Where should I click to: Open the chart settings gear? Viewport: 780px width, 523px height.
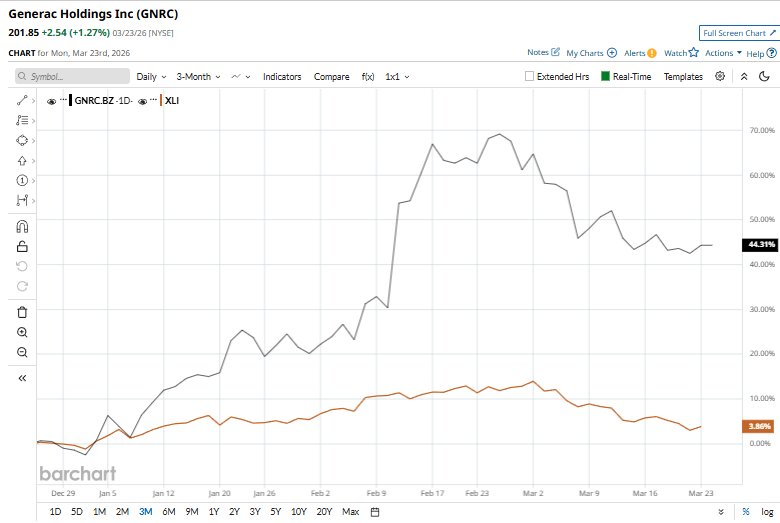click(720, 76)
